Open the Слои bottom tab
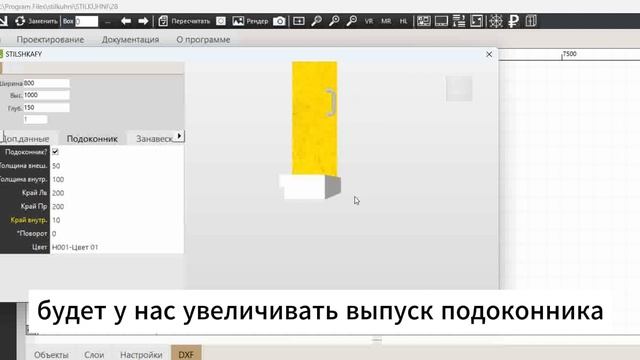This screenshot has width=640, height=360. point(94,355)
